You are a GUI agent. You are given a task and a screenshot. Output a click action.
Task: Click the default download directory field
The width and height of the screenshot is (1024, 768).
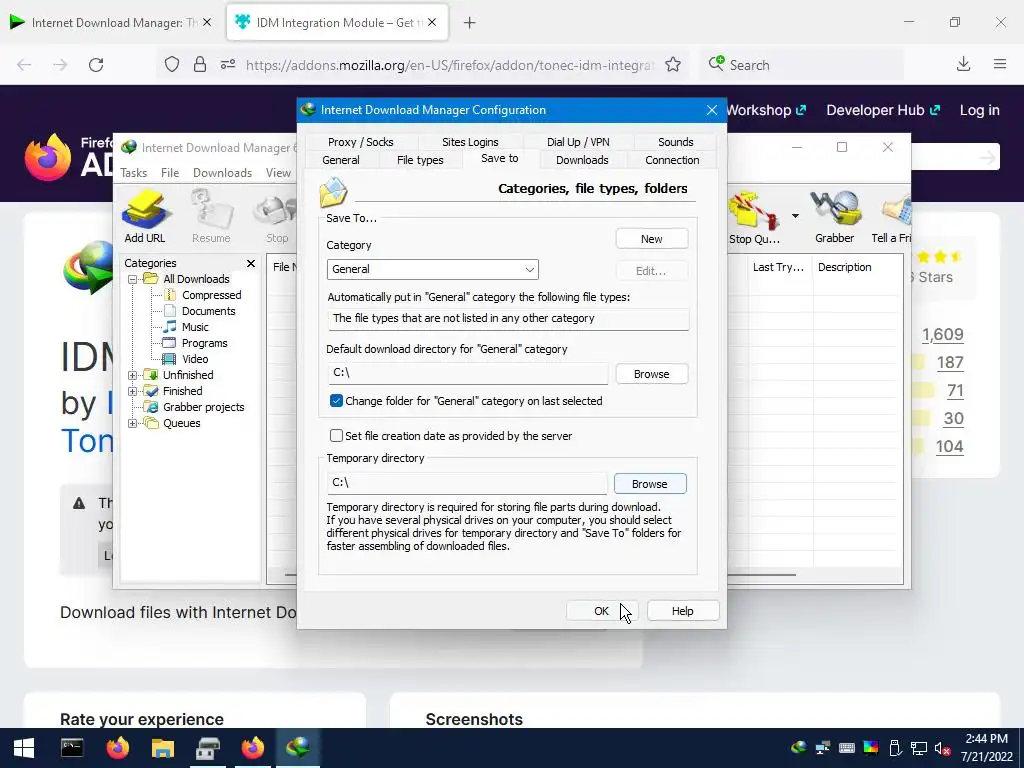tap(468, 373)
